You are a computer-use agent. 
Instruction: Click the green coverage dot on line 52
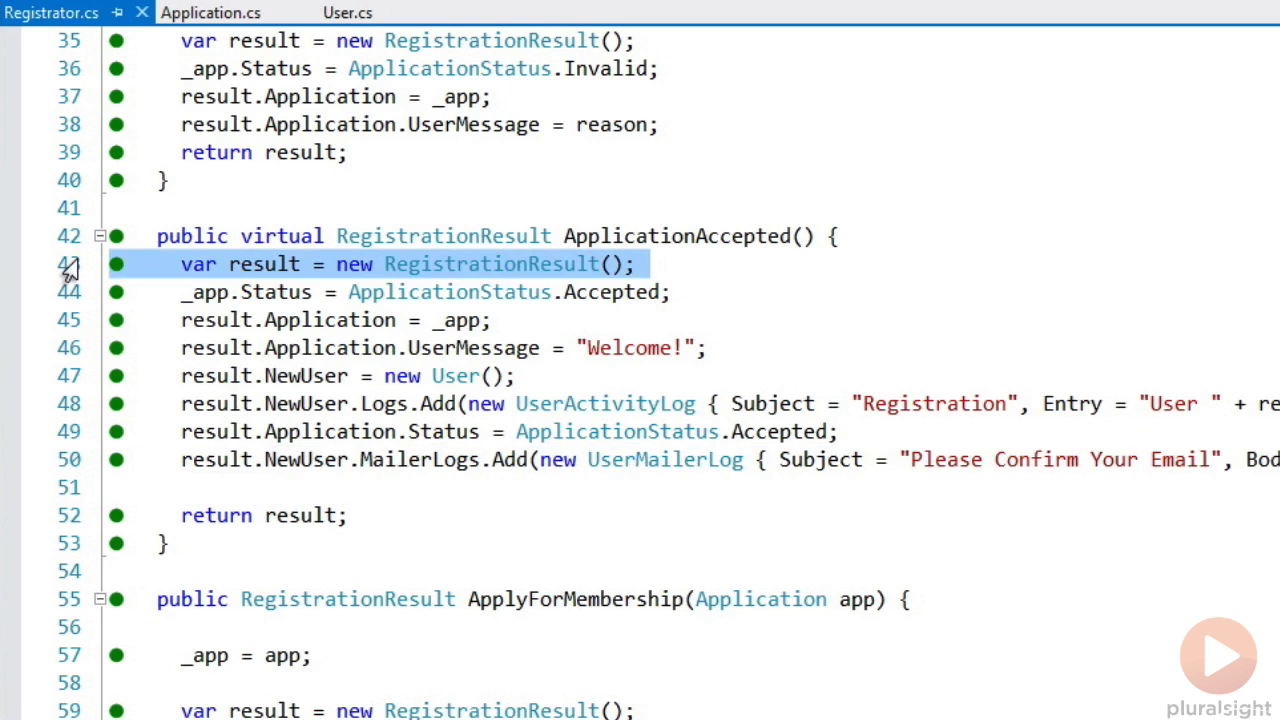tap(117, 516)
